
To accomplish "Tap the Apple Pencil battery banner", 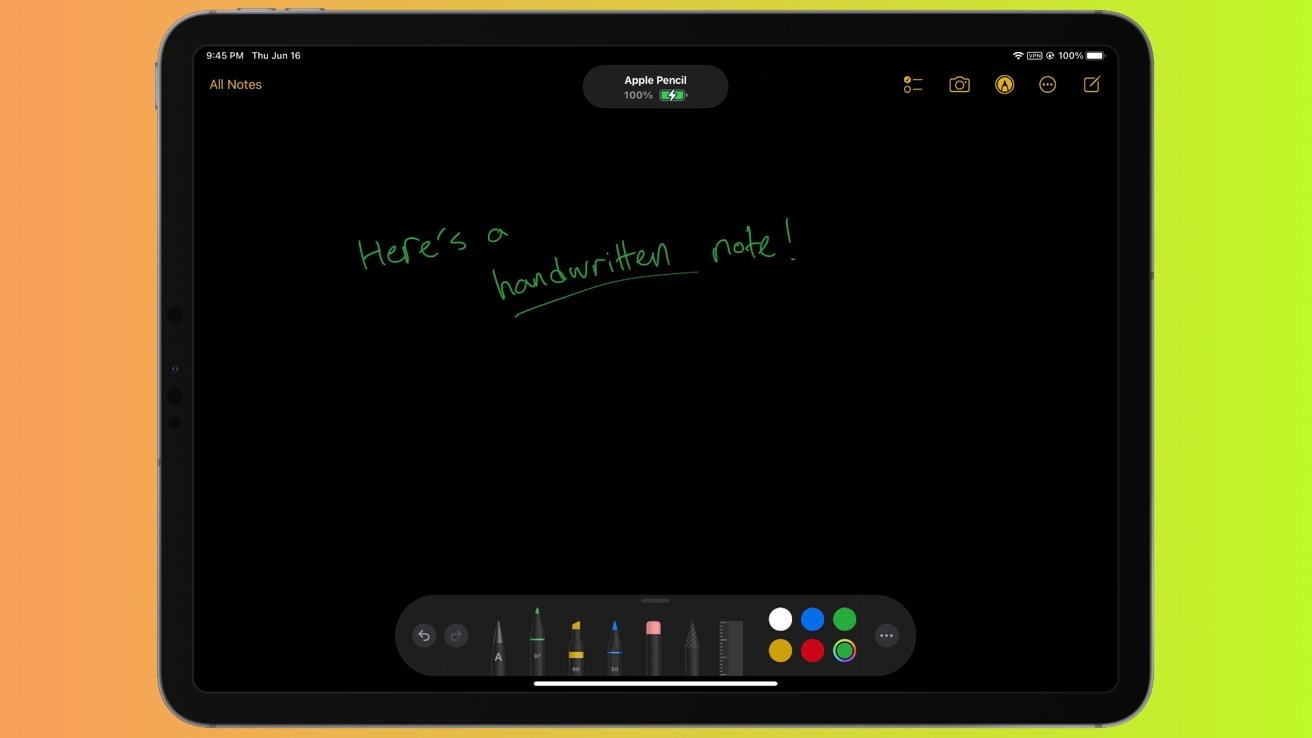I will pyautogui.click(x=655, y=87).
